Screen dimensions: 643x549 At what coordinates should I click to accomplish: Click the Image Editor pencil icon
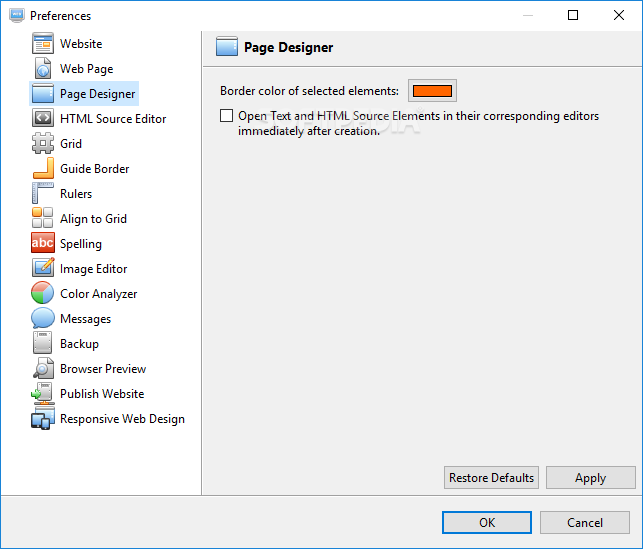tap(43, 268)
